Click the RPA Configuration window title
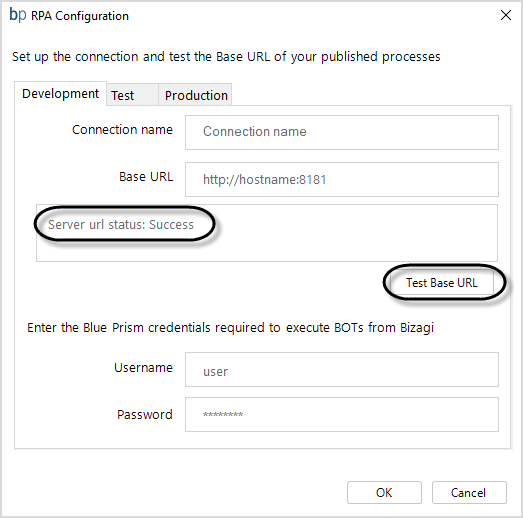Viewport: 523px width, 518px height. tap(80, 16)
